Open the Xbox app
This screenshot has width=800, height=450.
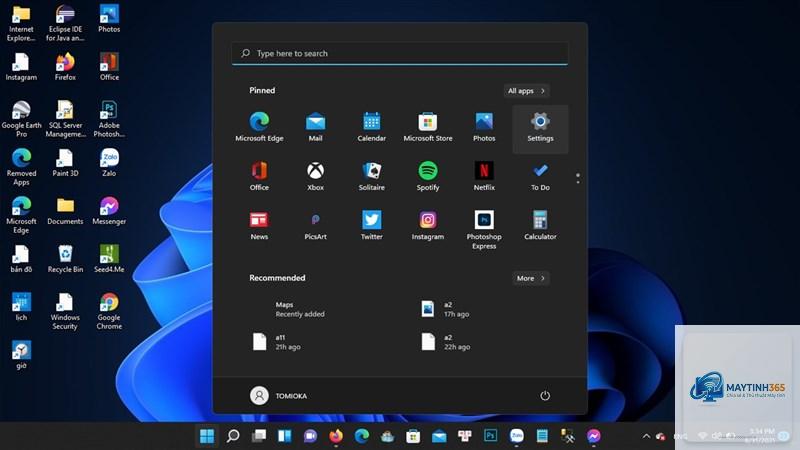coord(315,176)
